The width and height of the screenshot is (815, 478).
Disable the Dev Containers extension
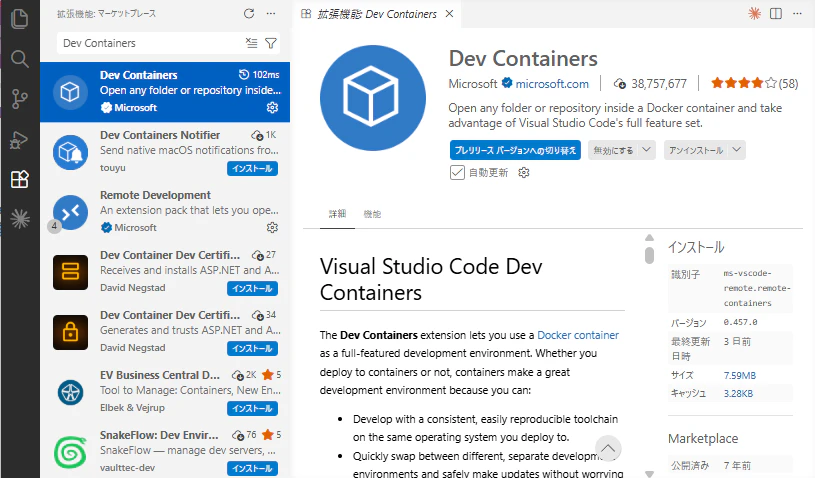pyautogui.click(x=613, y=150)
